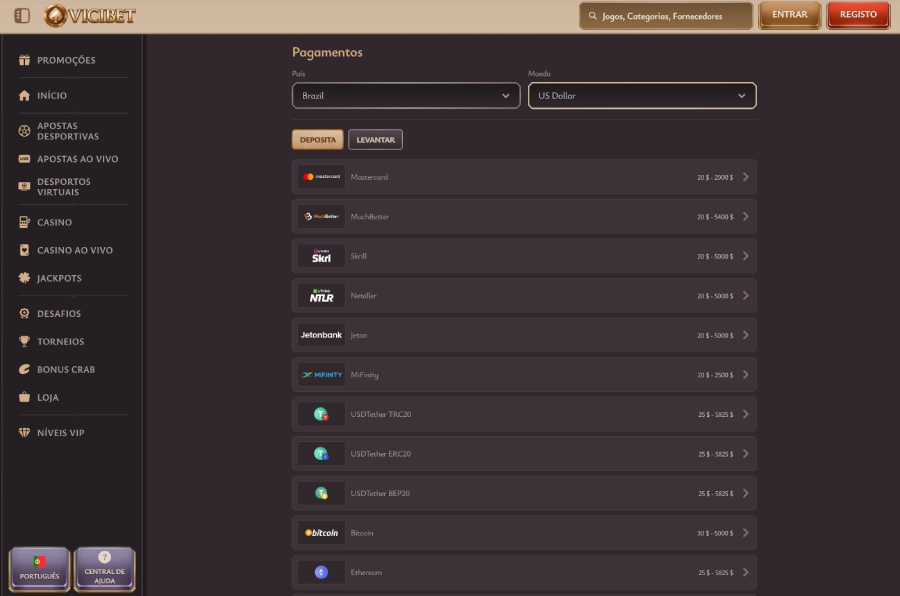
Task: Expand Ethereum row chevron
Action: pyautogui.click(x=746, y=572)
